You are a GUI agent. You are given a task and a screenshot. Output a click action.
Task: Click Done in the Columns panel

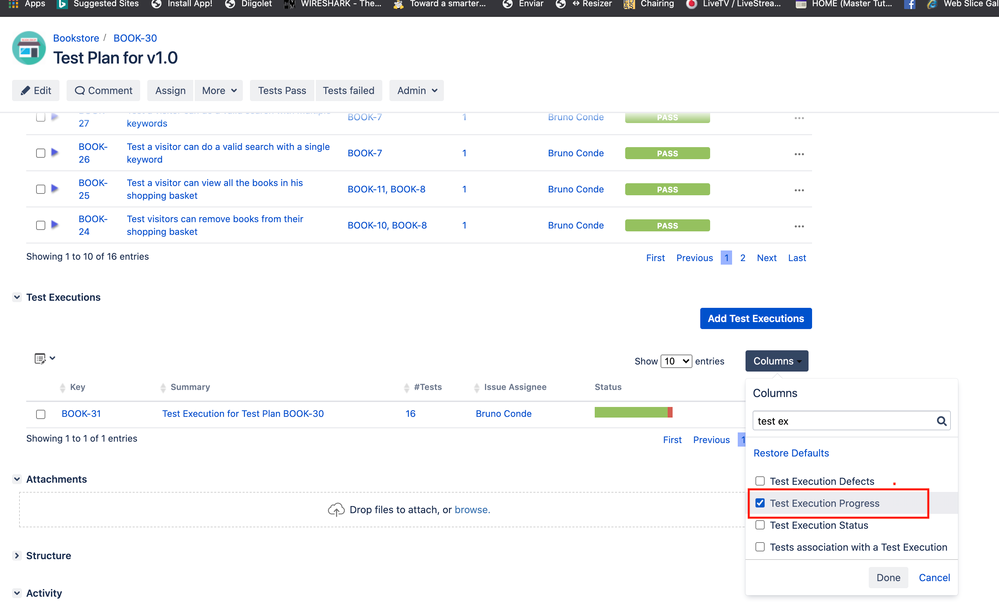pyautogui.click(x=888, y=577)
